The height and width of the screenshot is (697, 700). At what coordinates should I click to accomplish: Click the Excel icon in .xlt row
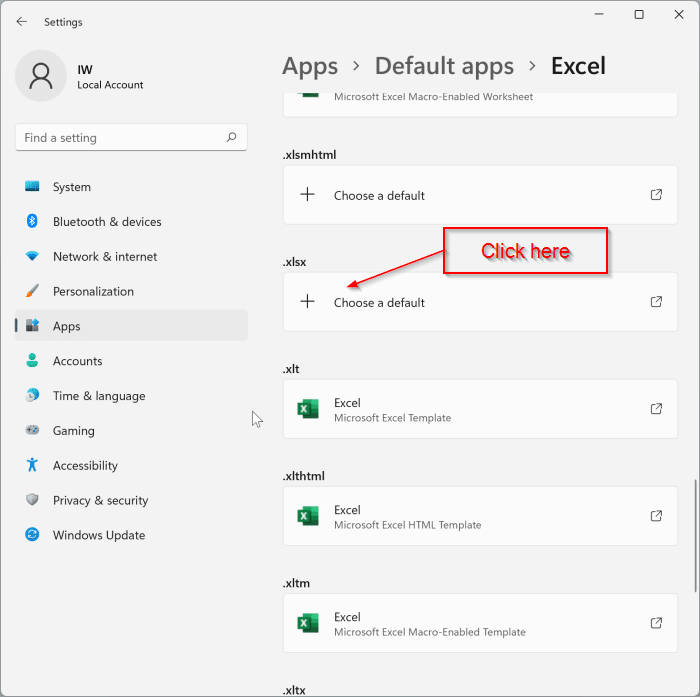[308, 409]
